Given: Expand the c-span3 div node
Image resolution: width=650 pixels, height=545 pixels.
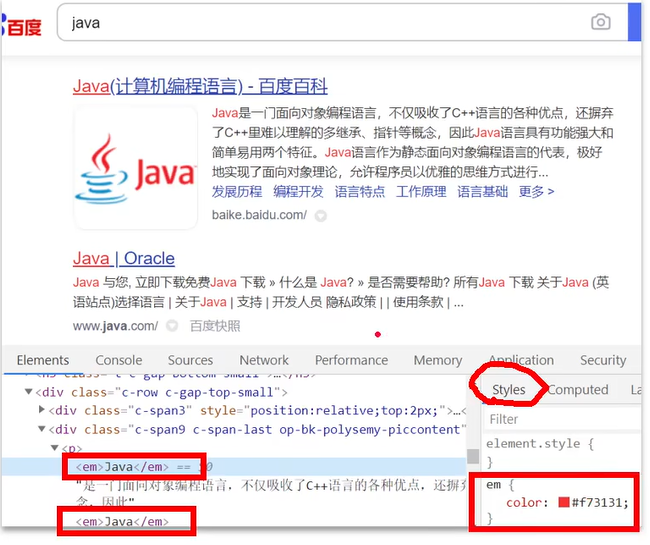Looking at the screenshot, I should coord(41,409).
